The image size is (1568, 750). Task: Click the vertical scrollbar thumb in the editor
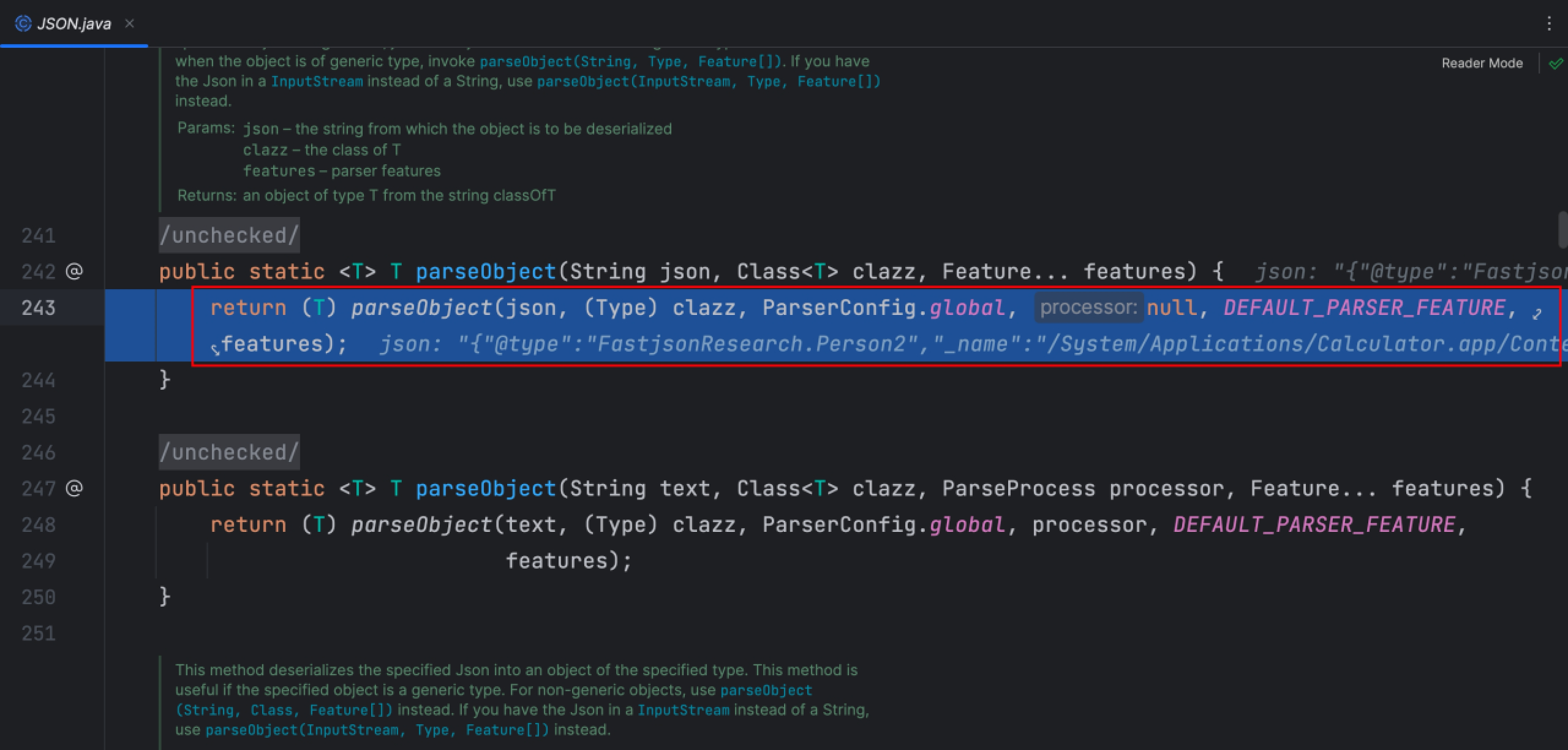pyautogui.click(x=1562, y=229)
